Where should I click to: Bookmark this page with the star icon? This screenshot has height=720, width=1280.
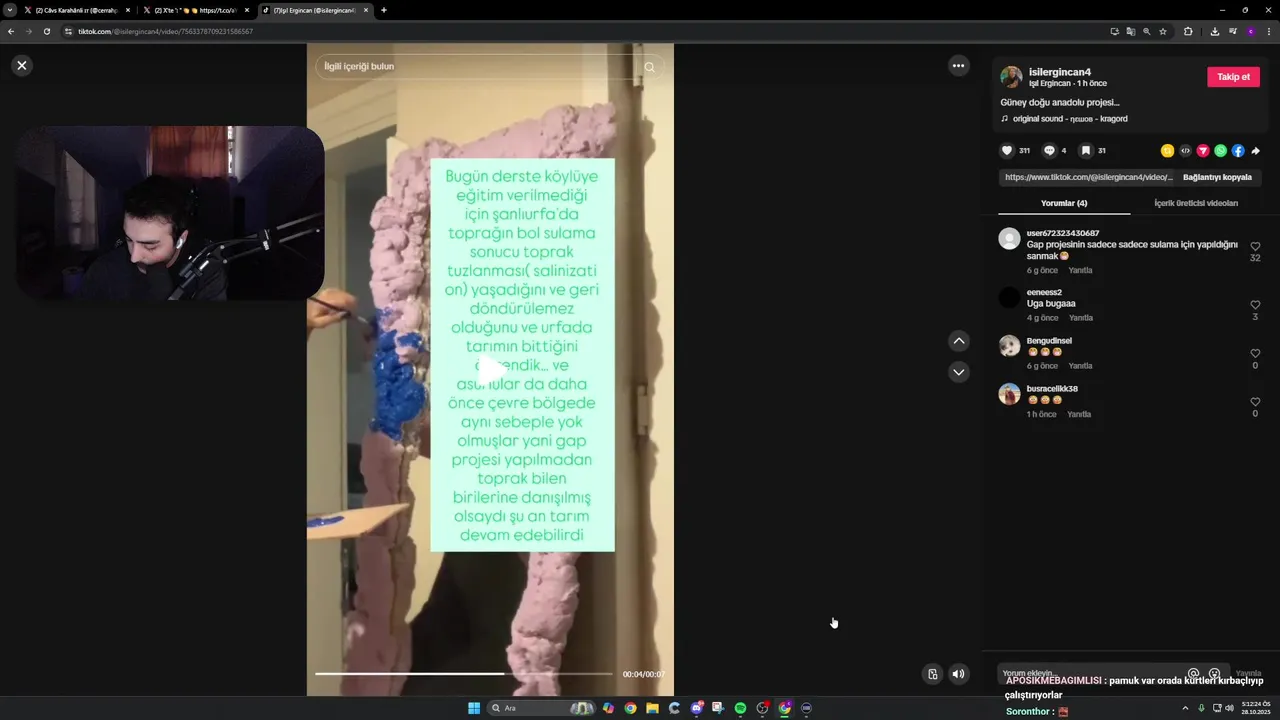(x=1163, y=31)
